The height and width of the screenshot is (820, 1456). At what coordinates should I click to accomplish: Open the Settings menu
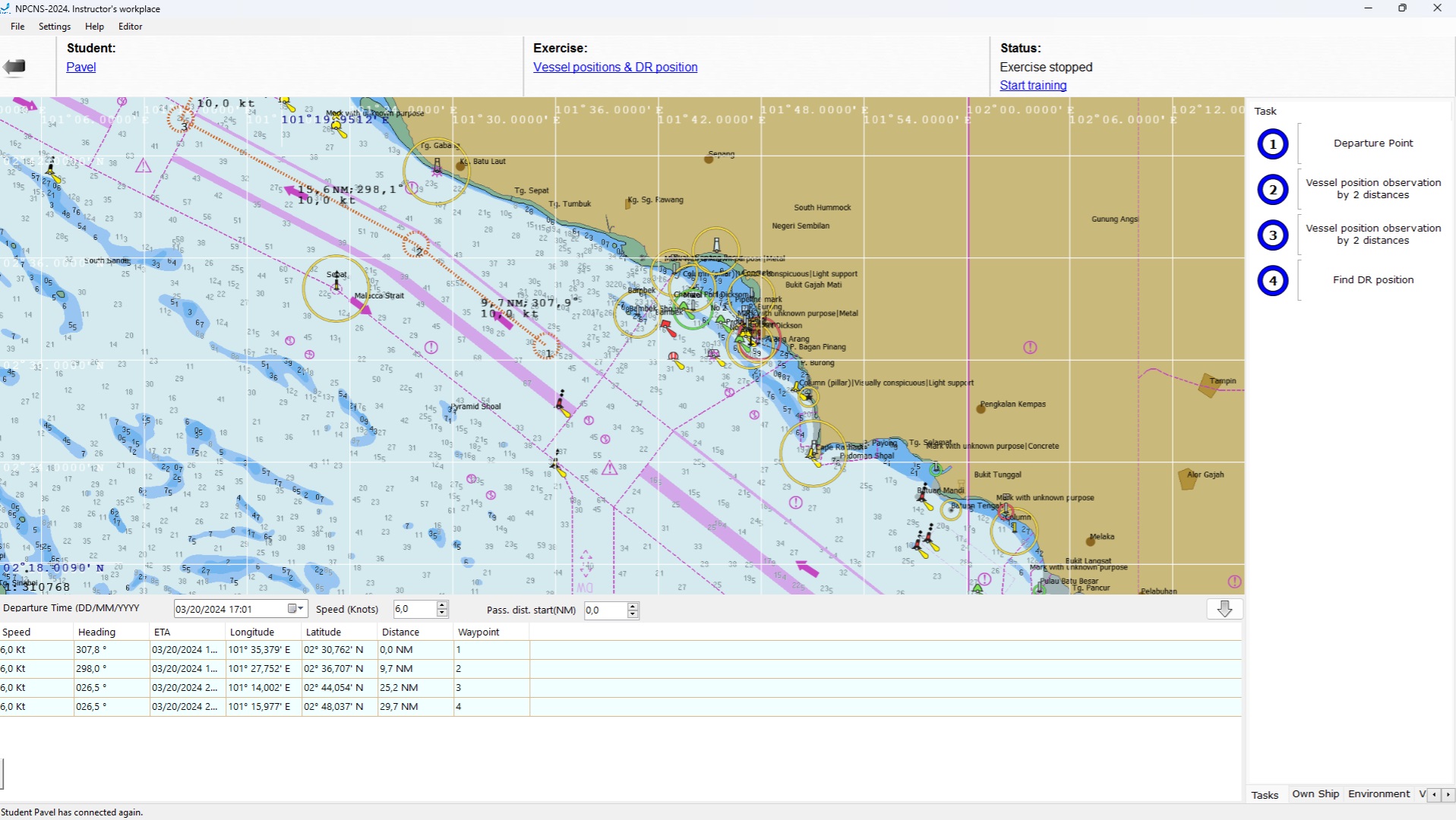[x=55, y=27]
